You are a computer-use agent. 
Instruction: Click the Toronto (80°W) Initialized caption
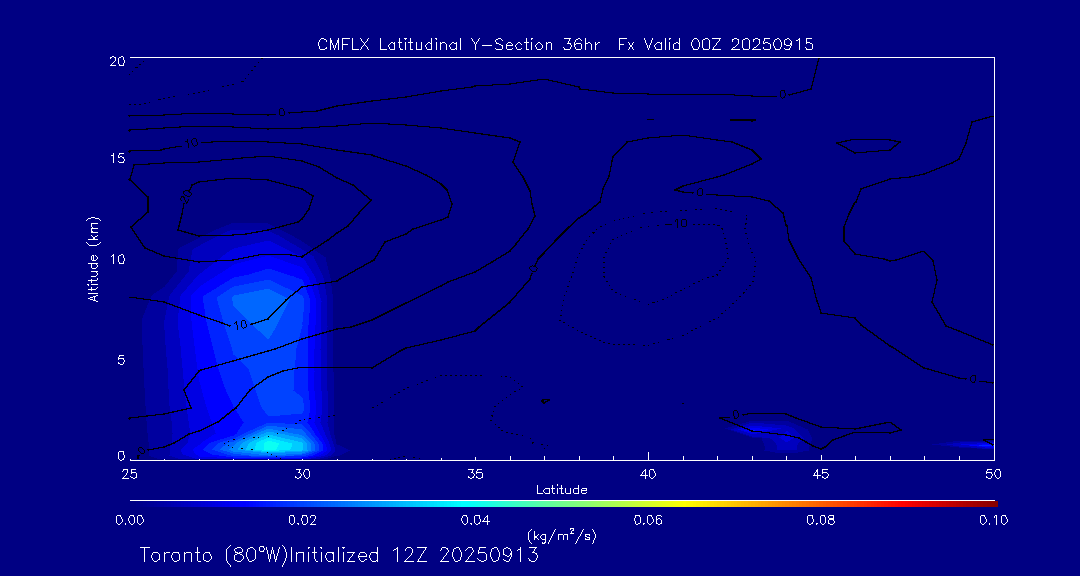[x=339, y=555]
